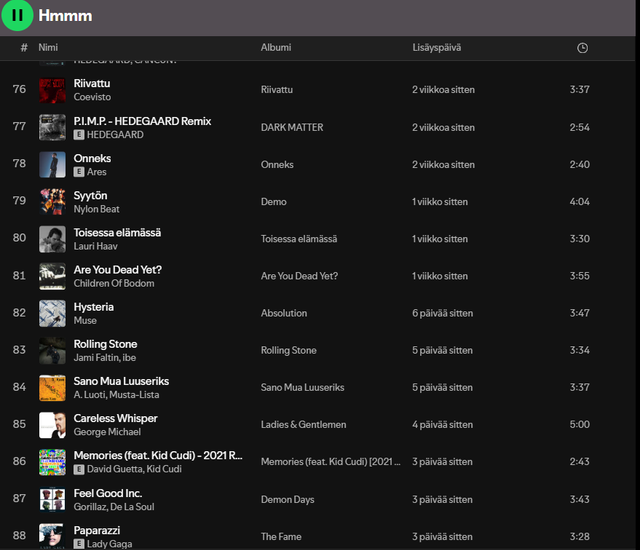Open the DARK MATTER album
Screen dimensions: 640x550
(x=292, y=127)
